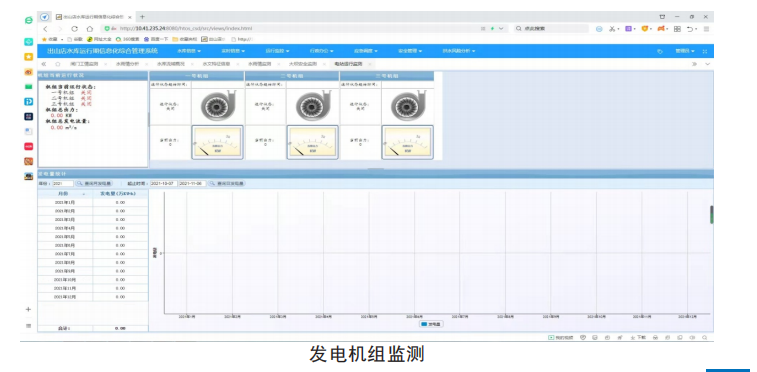Expand the tab list chevron at far right

[x=708, y=64]
